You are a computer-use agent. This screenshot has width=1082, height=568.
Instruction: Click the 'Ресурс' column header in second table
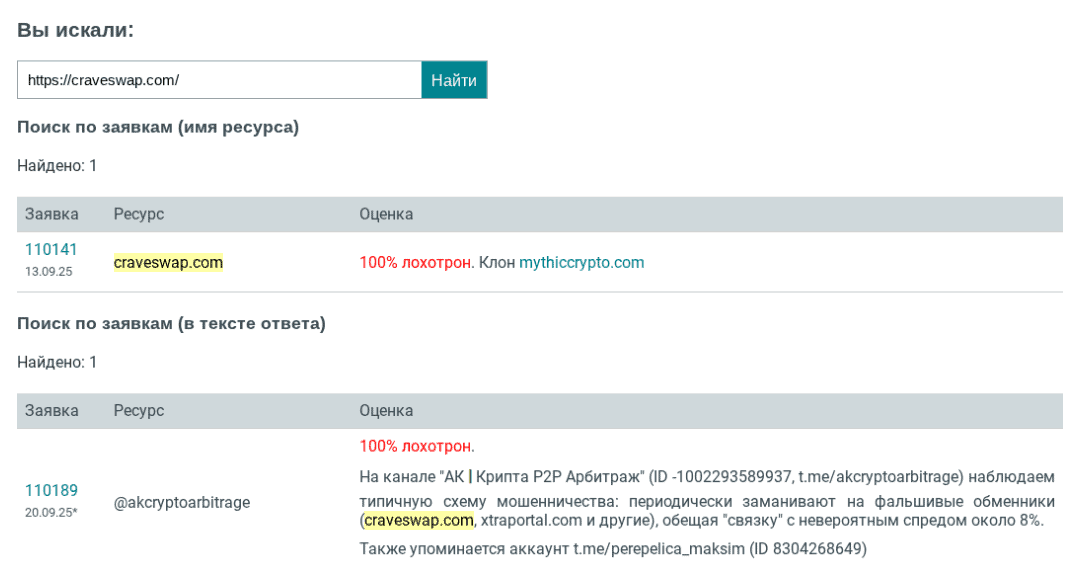point(139,411)
